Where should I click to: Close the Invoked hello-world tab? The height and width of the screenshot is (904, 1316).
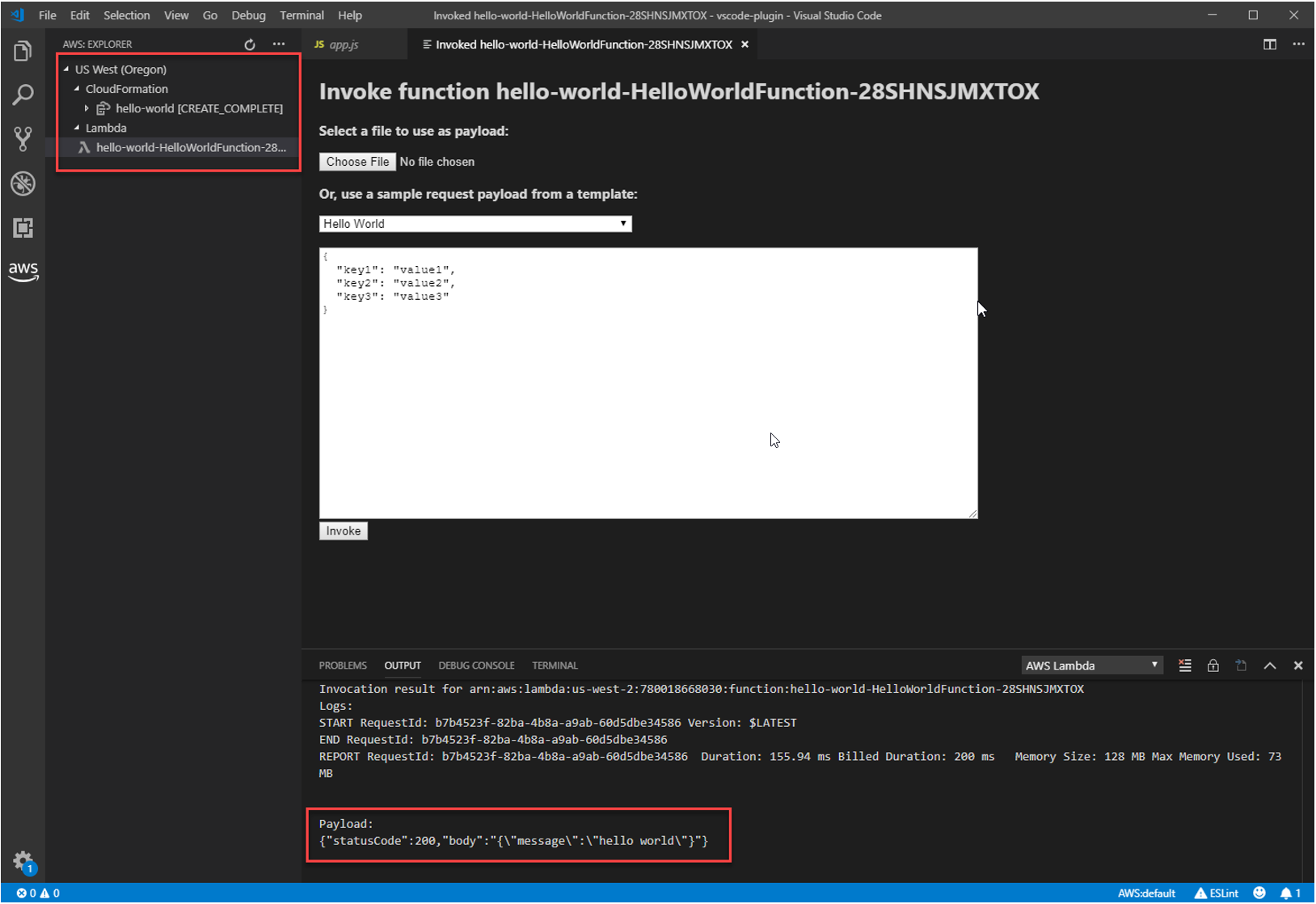coord(744,44)
